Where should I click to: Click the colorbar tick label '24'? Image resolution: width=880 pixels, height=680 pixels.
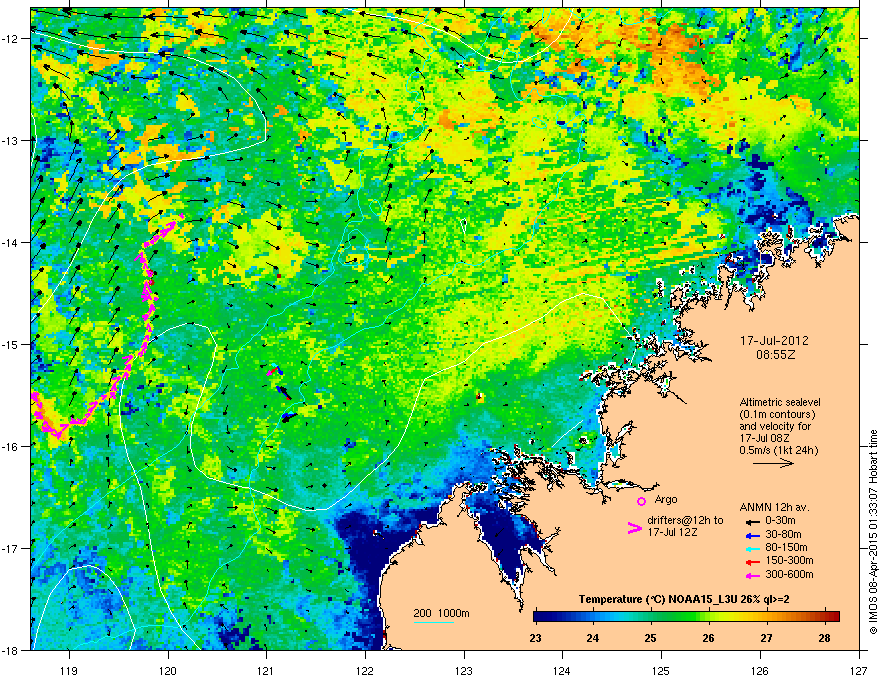[593, 638]
